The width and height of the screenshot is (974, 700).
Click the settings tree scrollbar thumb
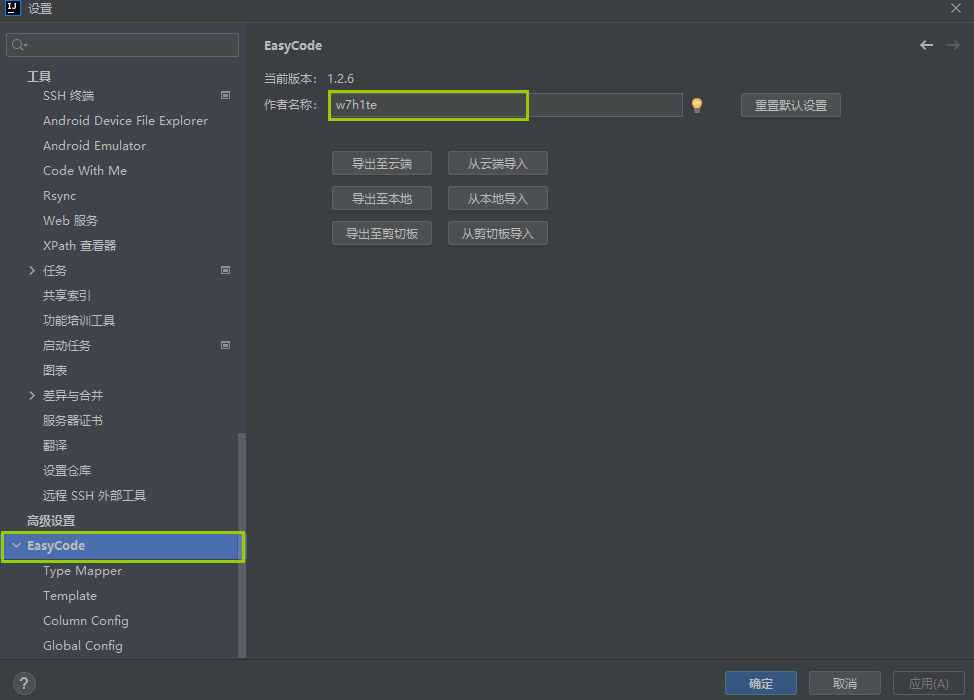[242, 545]
